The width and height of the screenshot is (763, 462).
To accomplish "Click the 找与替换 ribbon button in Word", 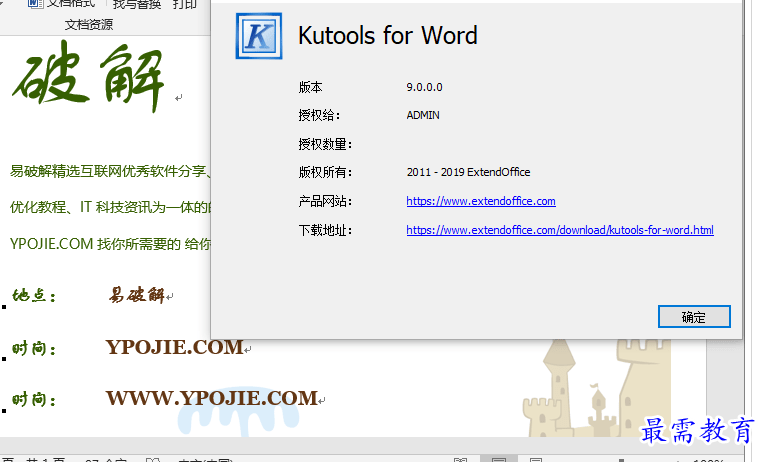I will (137, 4).
